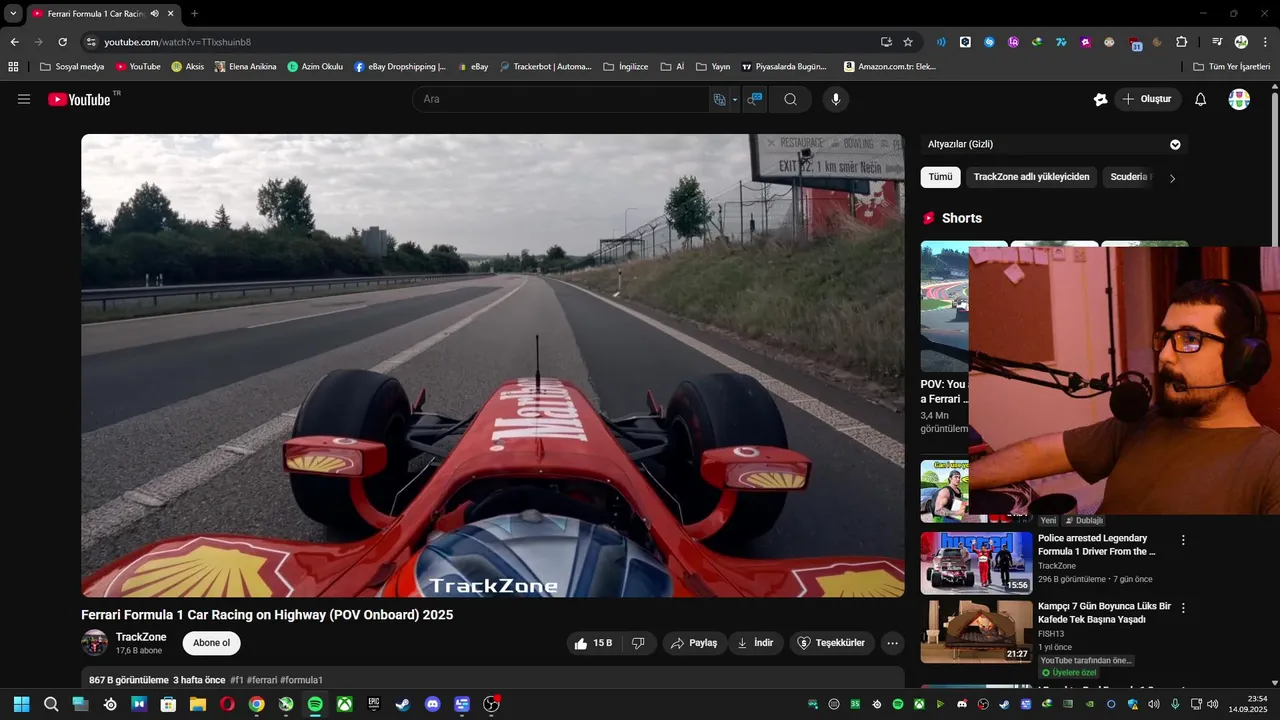Mute the tab audio speaker icon
1280x720 pixels.
tap(155, 14)
